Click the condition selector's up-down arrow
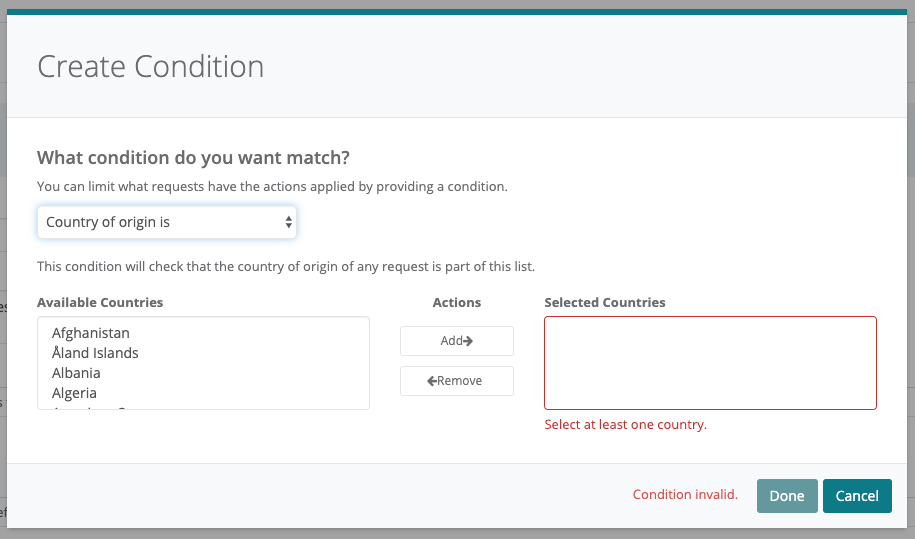This screenshot has height=539, width=915. pyautogui.click(x=289, y=222)
